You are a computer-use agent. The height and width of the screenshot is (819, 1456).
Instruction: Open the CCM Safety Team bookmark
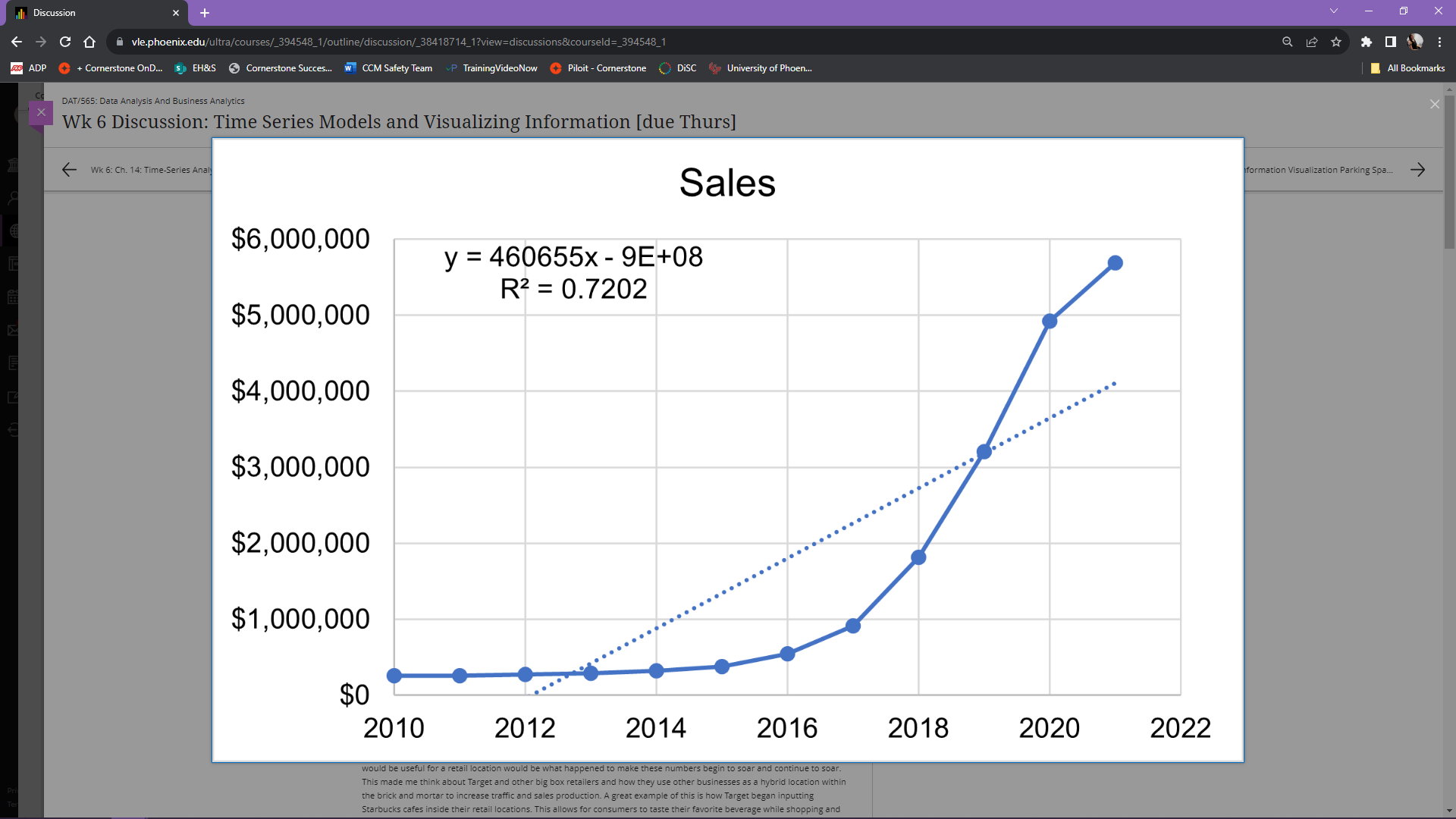coord(388,68)
